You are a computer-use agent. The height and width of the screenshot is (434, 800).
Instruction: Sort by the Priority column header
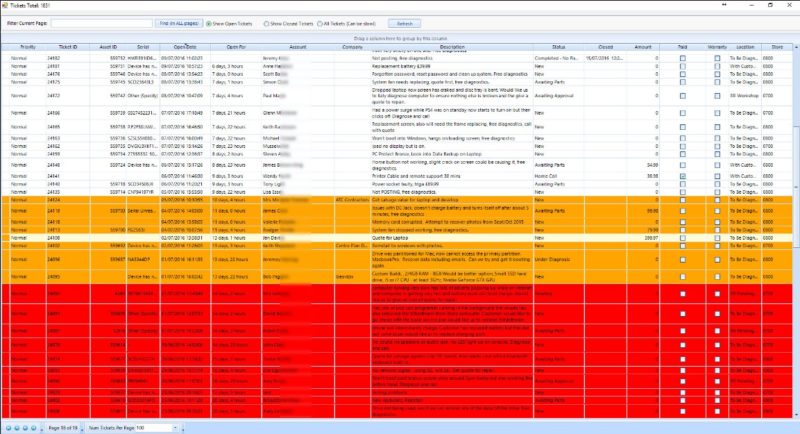tap(28, 47)
